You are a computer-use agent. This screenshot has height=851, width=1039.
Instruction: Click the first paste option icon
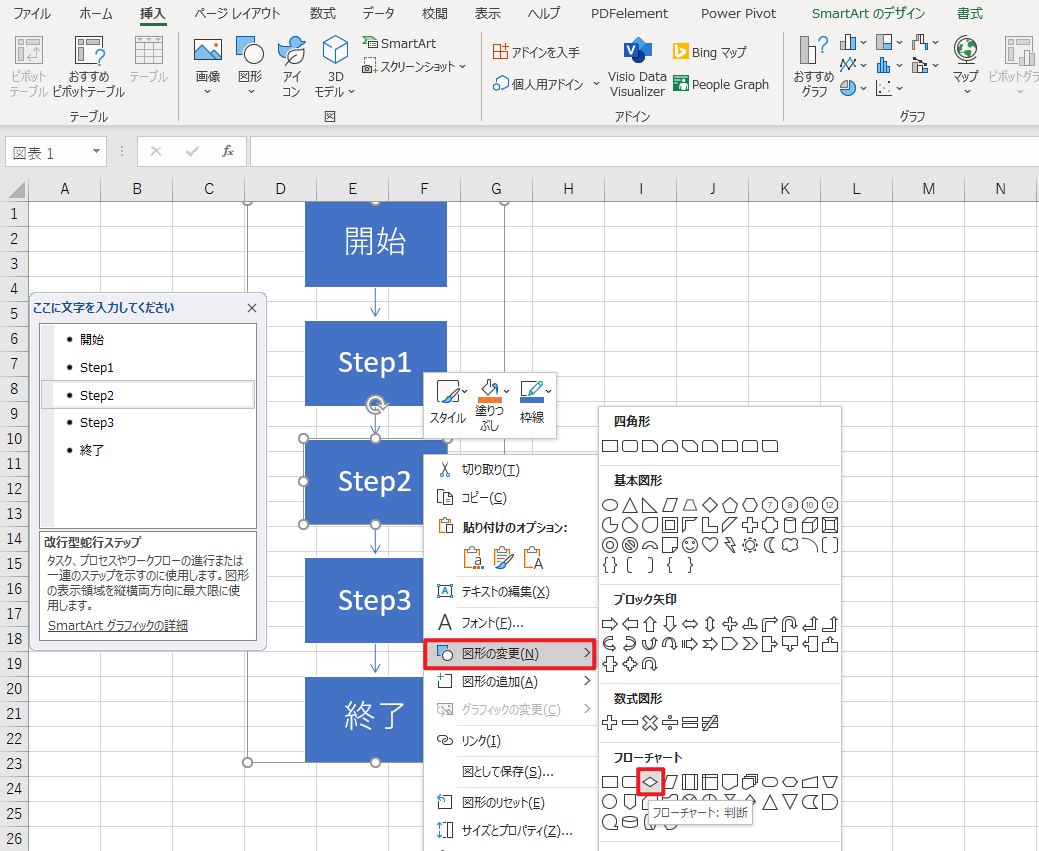pos(472,558)
